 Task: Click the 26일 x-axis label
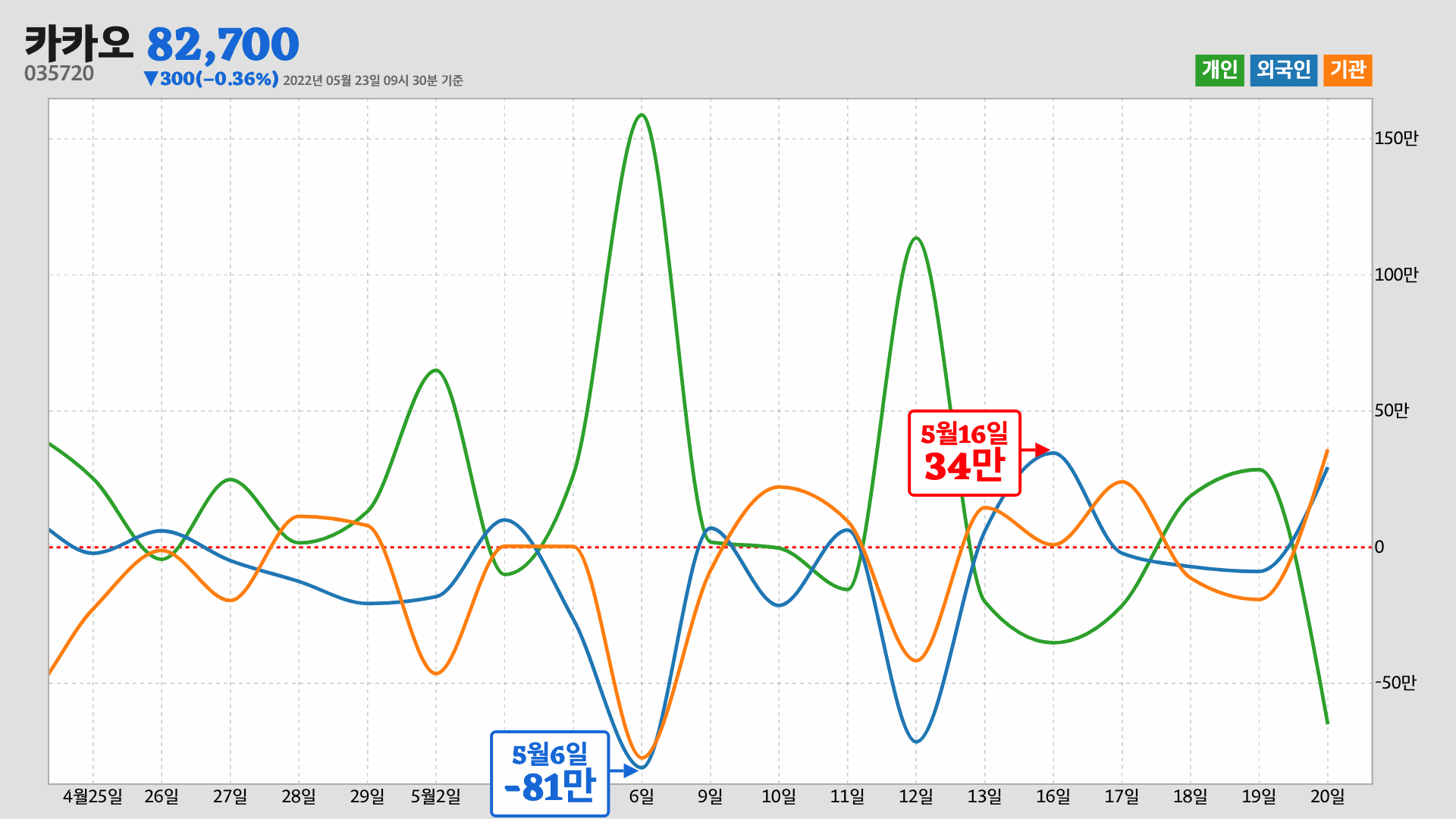click(162, 796)
